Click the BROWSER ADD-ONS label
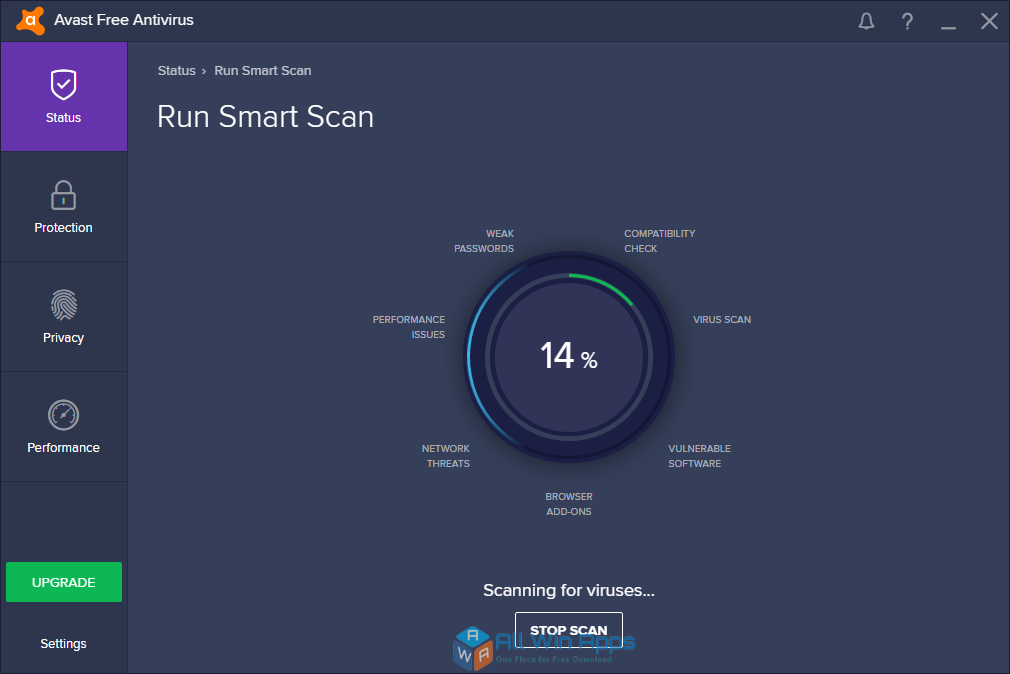The width and height of the screenshot is (1010, 674). coord(569,504)
